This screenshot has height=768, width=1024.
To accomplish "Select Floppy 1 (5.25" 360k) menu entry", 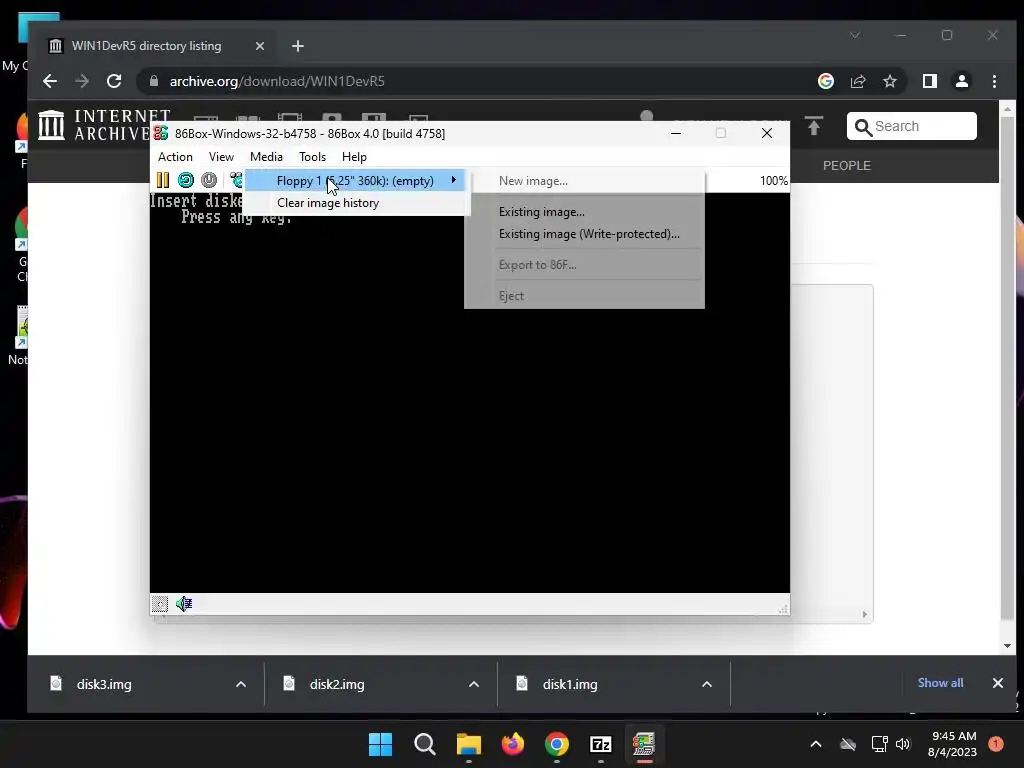I will point(355,181).
